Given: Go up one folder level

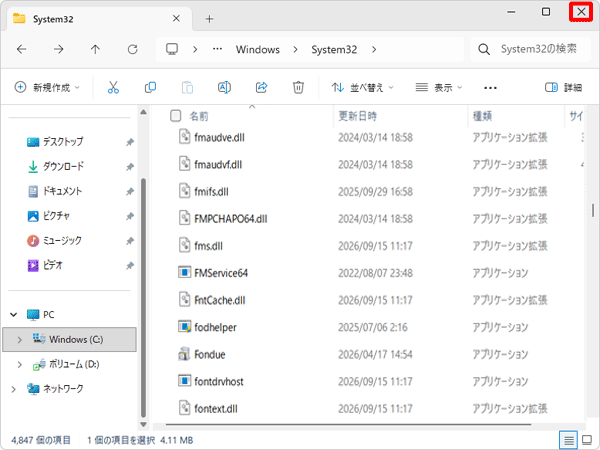Looking at the screenshot, I should click(95, 49).
